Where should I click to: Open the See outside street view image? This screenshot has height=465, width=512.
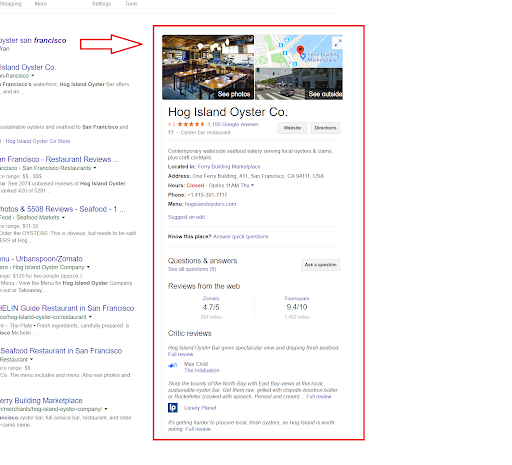click(x=299, y=84)
